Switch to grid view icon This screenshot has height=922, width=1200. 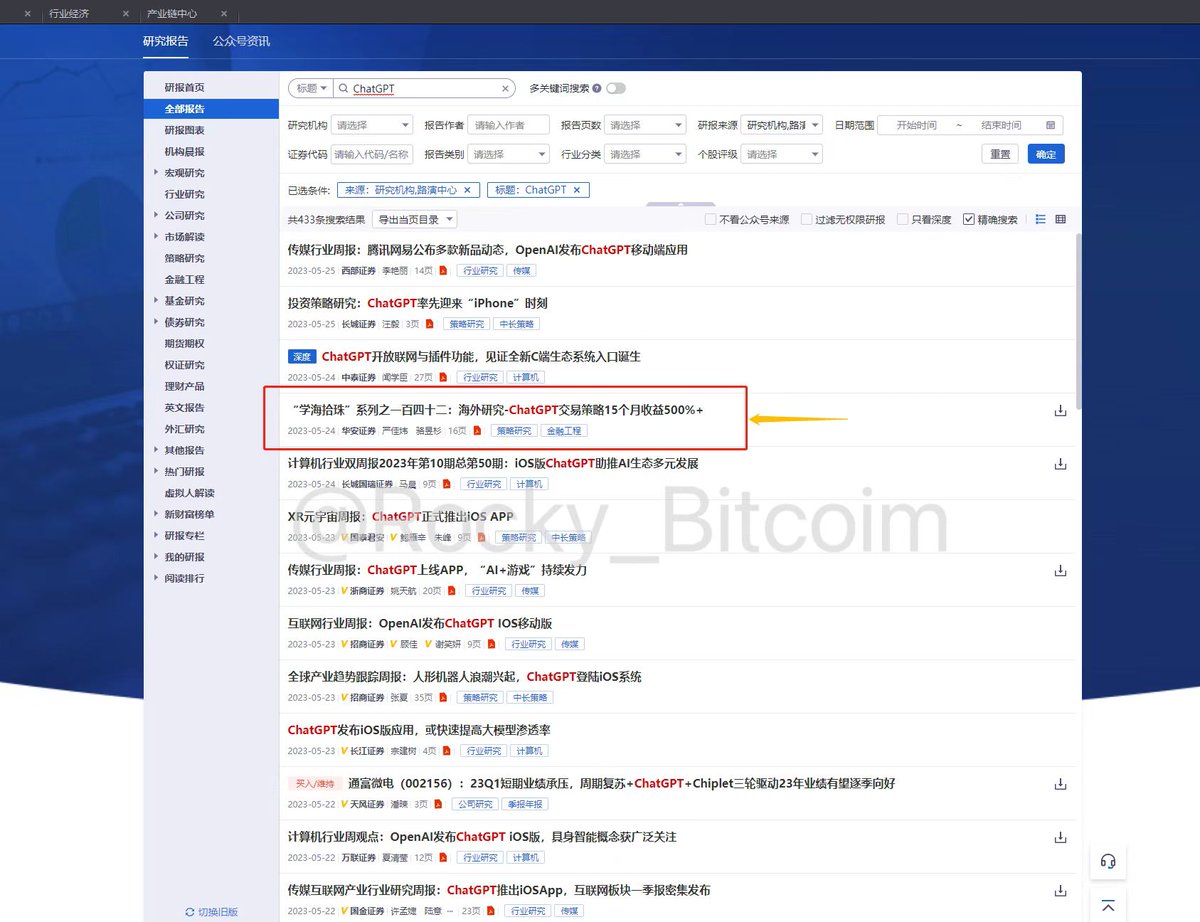pos(1061,219)
